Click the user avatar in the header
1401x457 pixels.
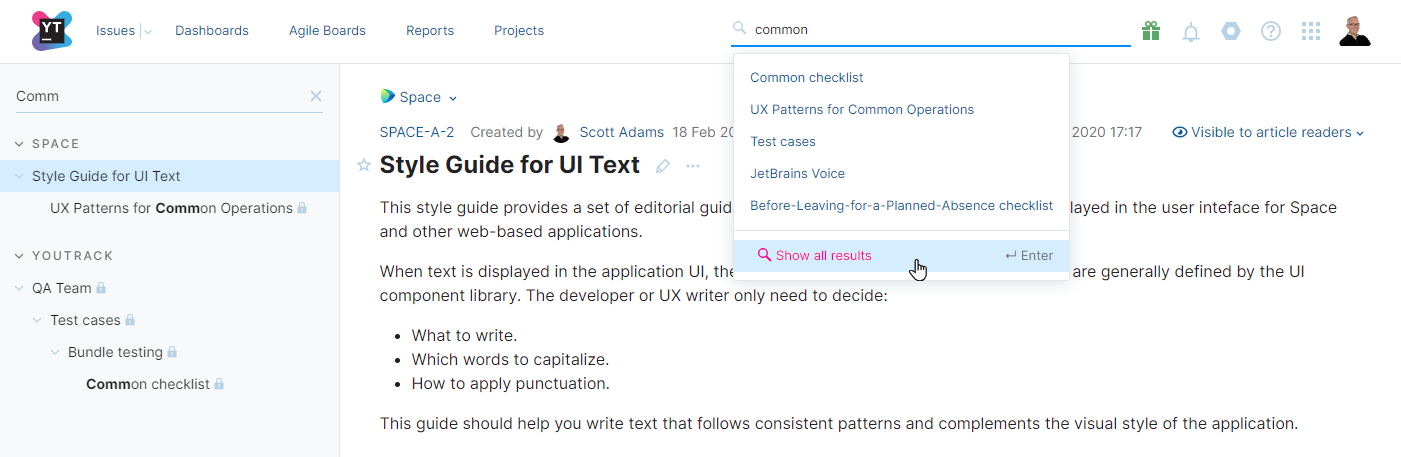point(1355,31)
